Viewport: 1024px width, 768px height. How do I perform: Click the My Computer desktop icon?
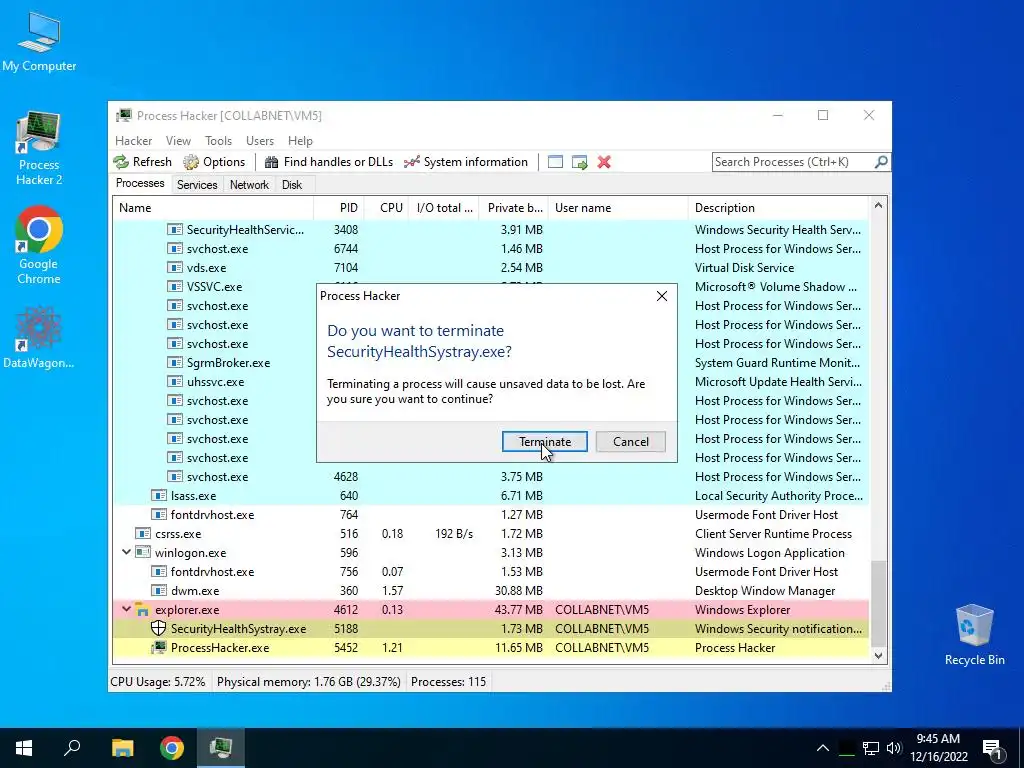click(39, 42)
